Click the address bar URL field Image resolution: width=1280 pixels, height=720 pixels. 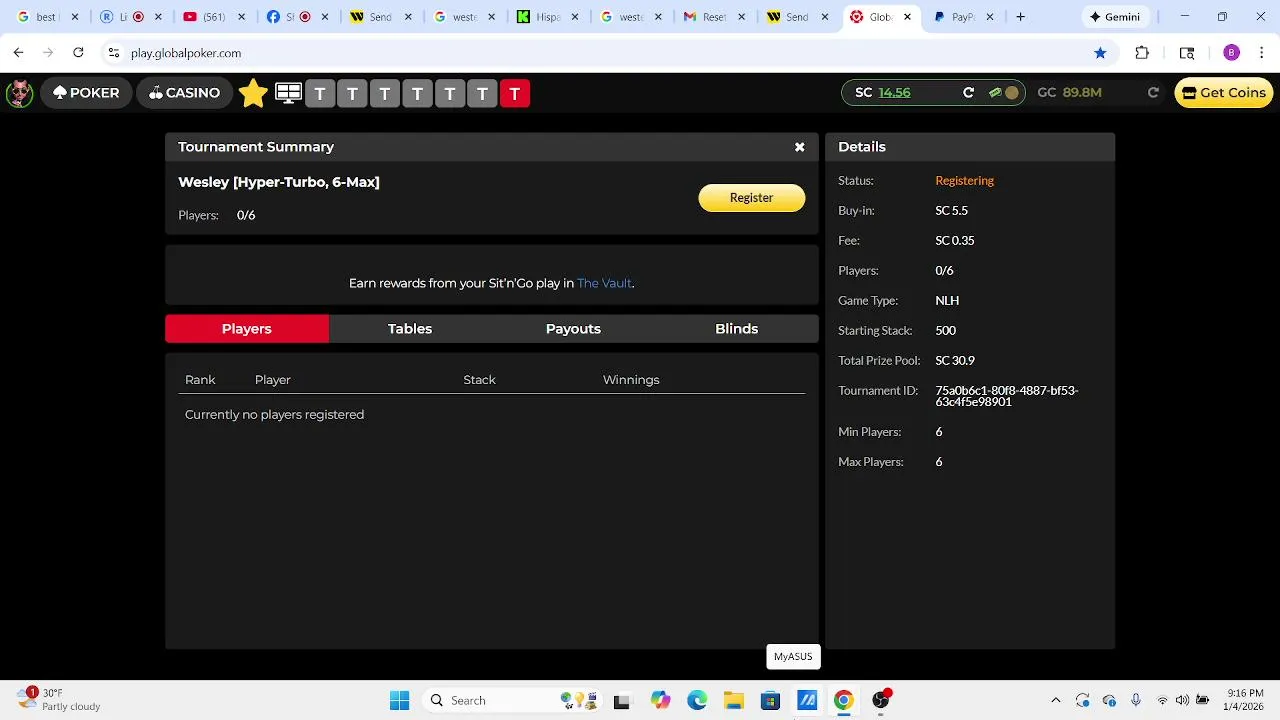[600, 53]
